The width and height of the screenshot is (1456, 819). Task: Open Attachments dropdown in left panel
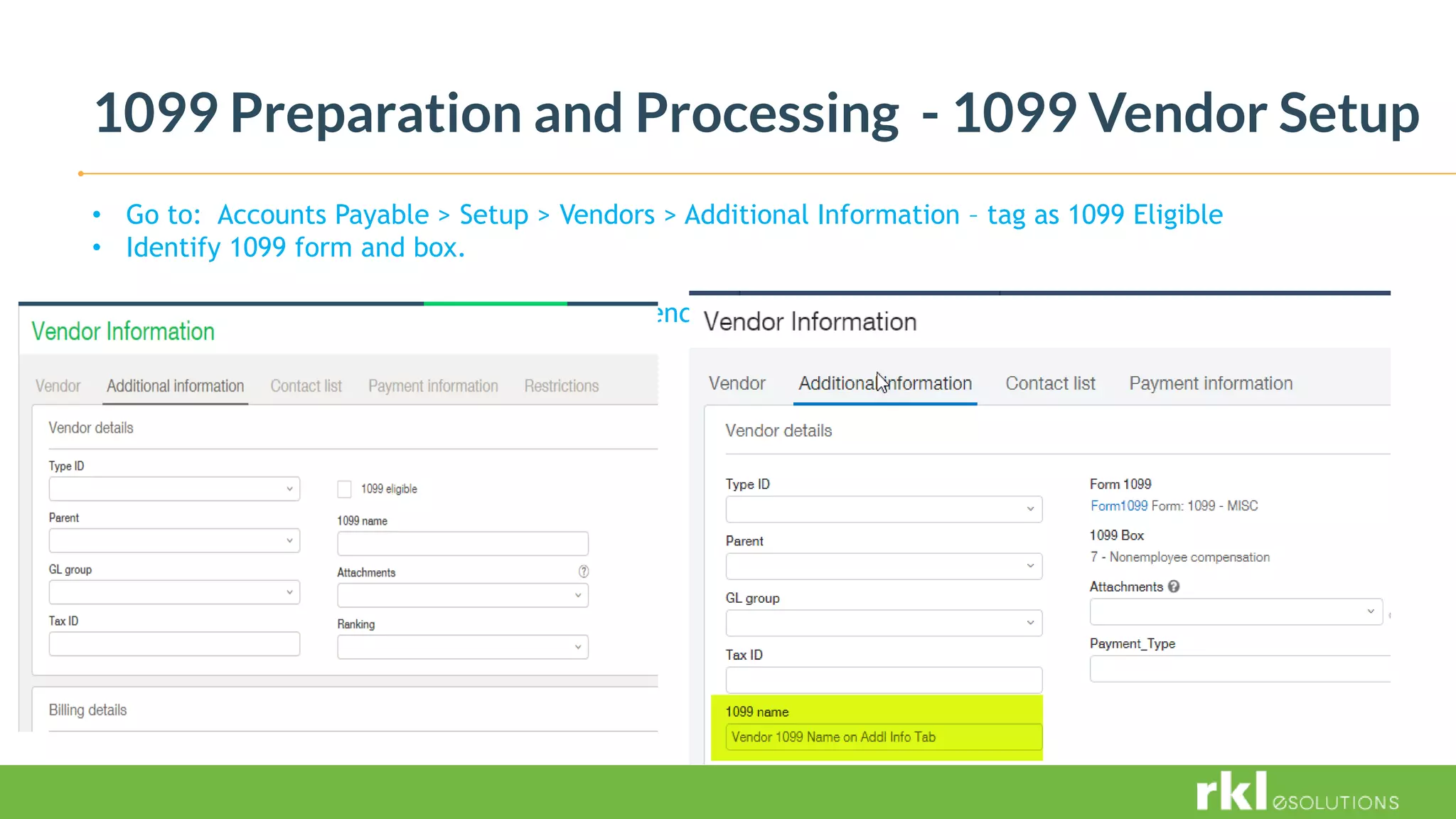[x=463, y=596]
